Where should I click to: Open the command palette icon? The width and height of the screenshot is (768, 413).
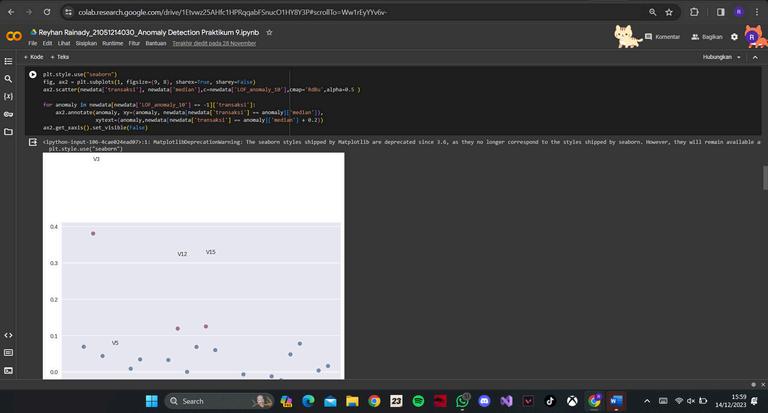click(8, 353)
